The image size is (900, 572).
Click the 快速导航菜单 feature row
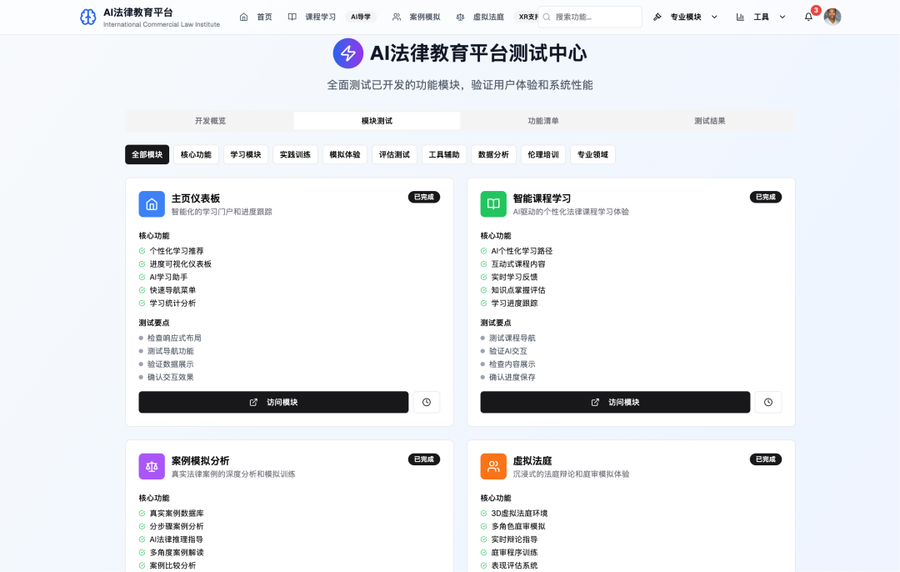pyautogui.click(x=172, y=290)
